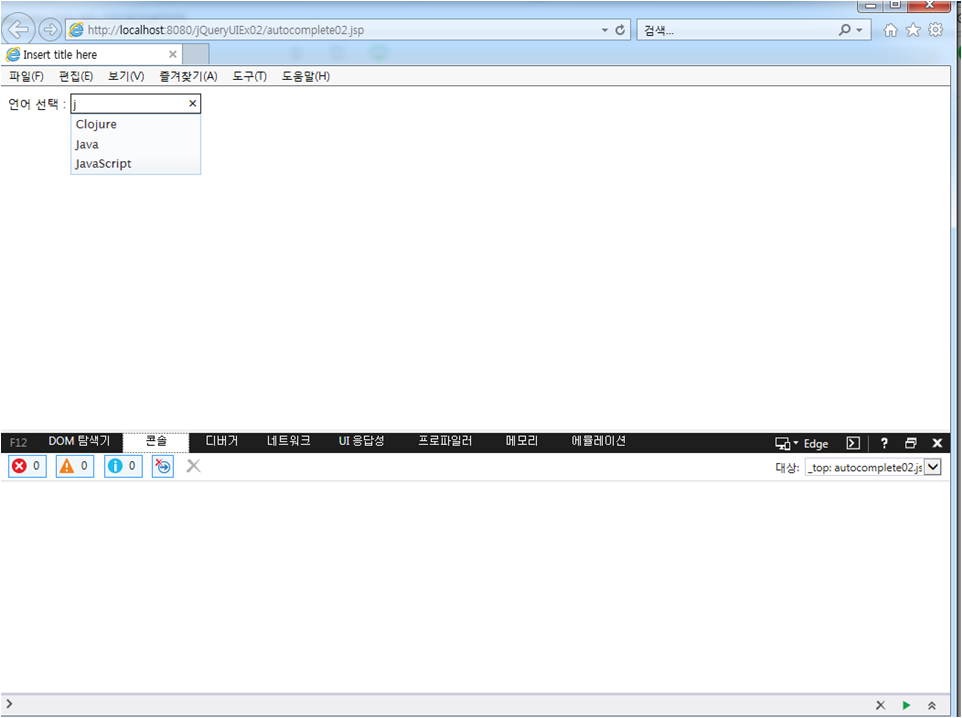Switch to 에뮬레이션 tab
The width and height of the screenshot is (962, 718).
[599, 441]
